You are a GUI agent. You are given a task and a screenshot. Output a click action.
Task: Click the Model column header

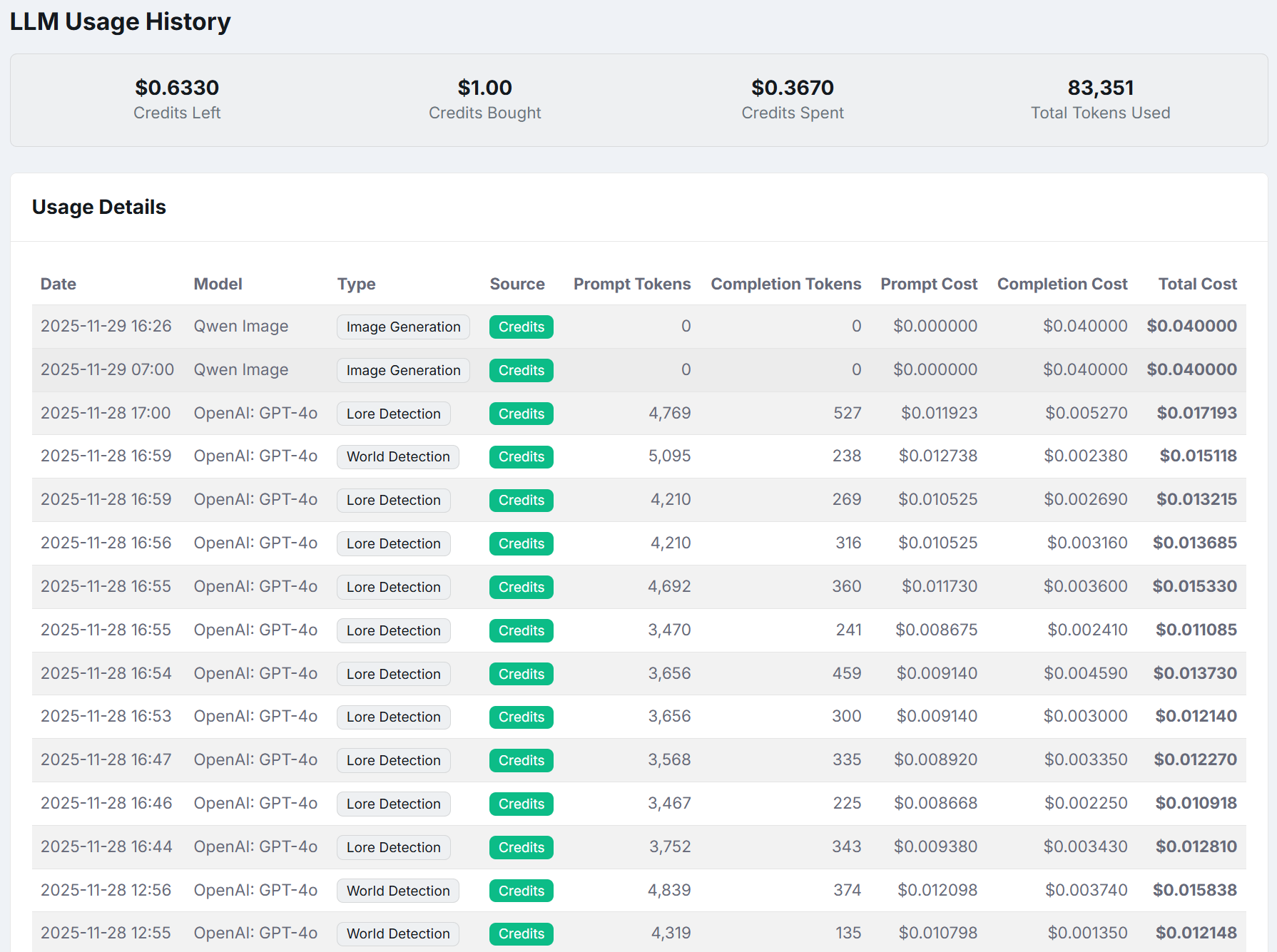click(x=218, y=284)
